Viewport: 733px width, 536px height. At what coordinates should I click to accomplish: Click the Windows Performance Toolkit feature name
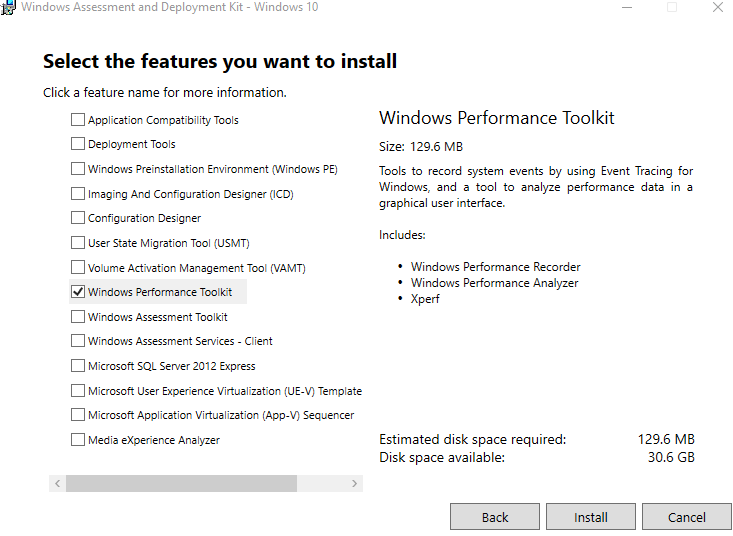160,292
